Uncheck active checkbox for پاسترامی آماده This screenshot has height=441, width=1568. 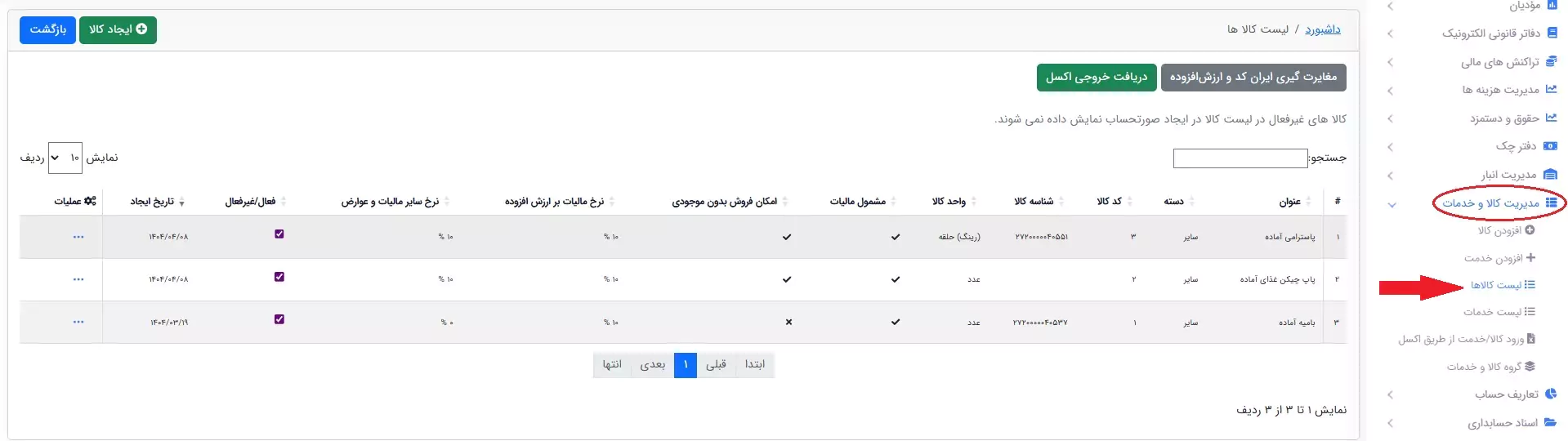(x=279, y=234)
